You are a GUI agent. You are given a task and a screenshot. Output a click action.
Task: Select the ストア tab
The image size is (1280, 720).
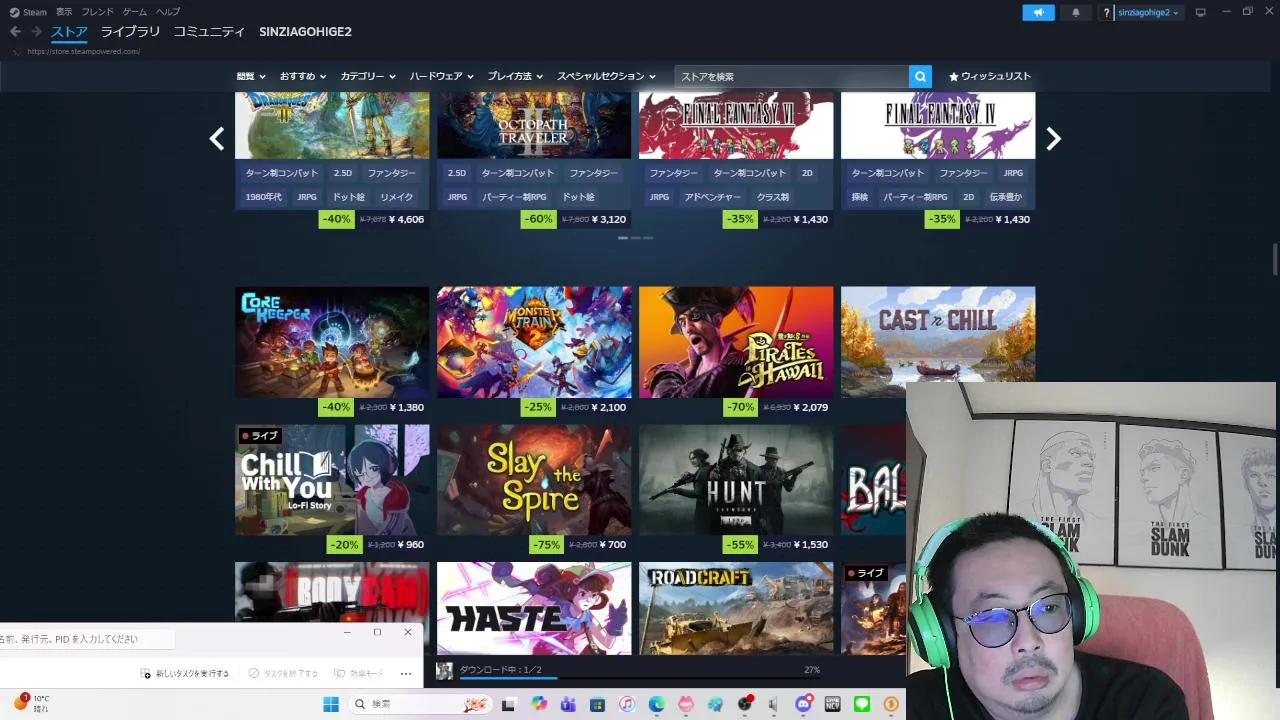point(69,32)
